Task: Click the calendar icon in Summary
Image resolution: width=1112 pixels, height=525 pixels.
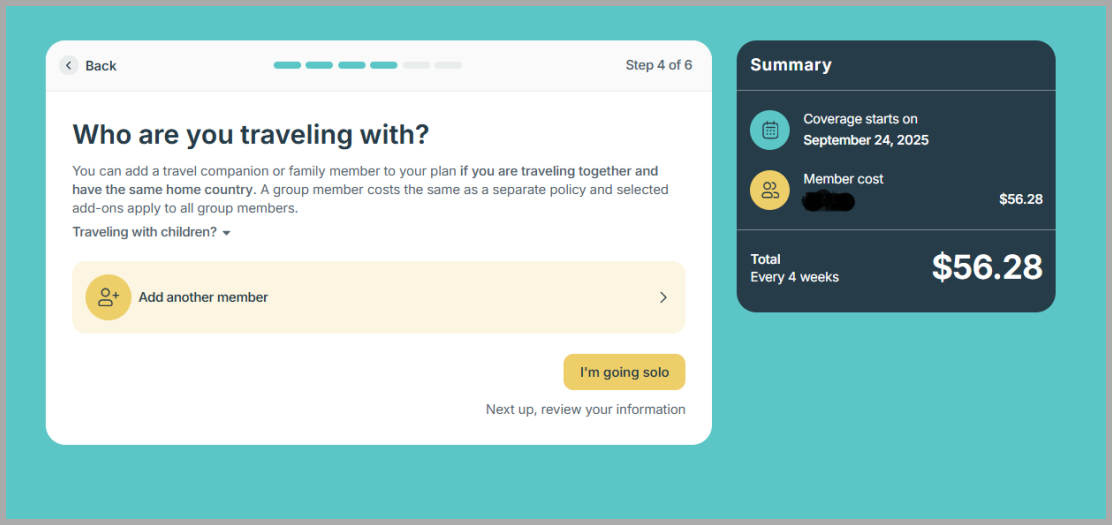Action: (770, 130)
